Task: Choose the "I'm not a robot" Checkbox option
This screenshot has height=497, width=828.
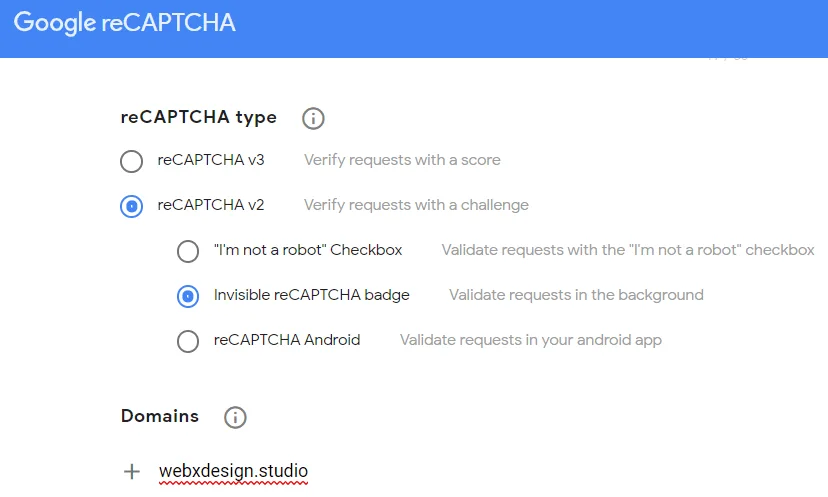Action: pyautogui.click(x=188, y=251)
